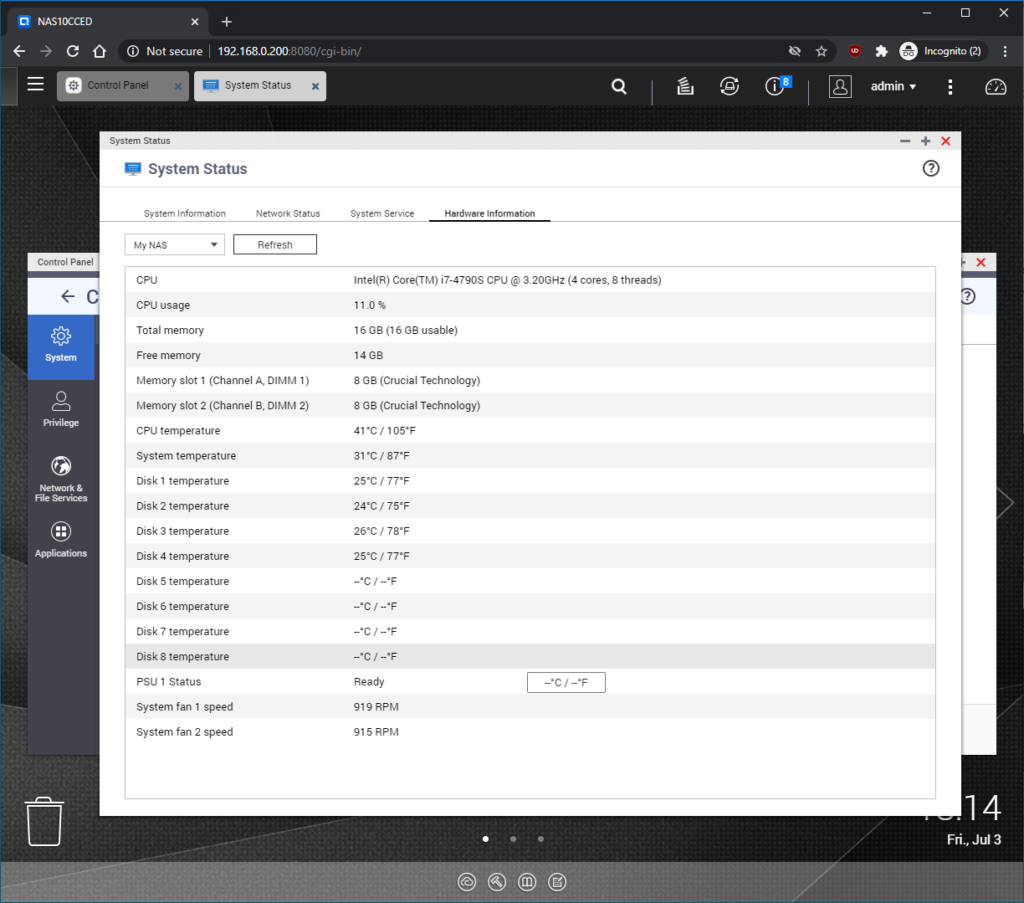Open the third bottom dock icon
1024x903 pixels.
click(x=527, y=882)
